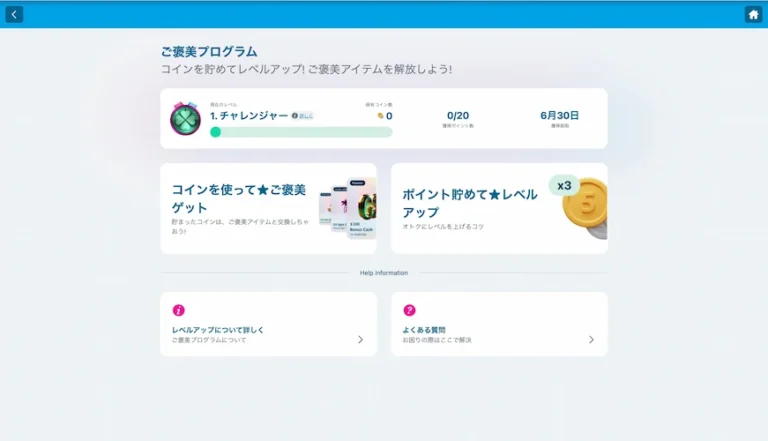Click the x3 multiplier badge
Viewport: 768px width, 441px height.
pyautogui.click(x=564, y=186)
